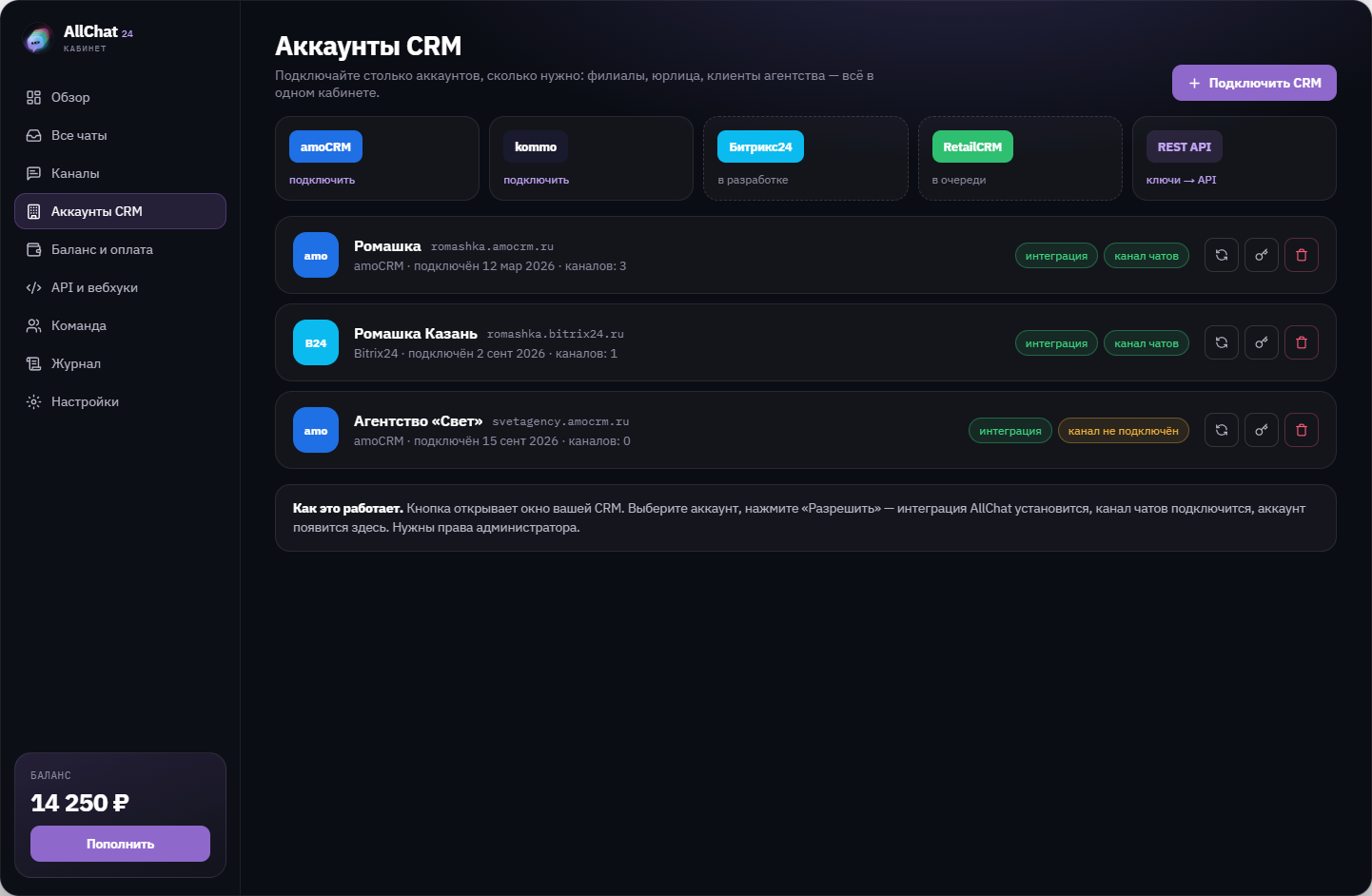Click the в разработке status text
The height and width of the screenshot is (896, 1372).
click(753, 180)
